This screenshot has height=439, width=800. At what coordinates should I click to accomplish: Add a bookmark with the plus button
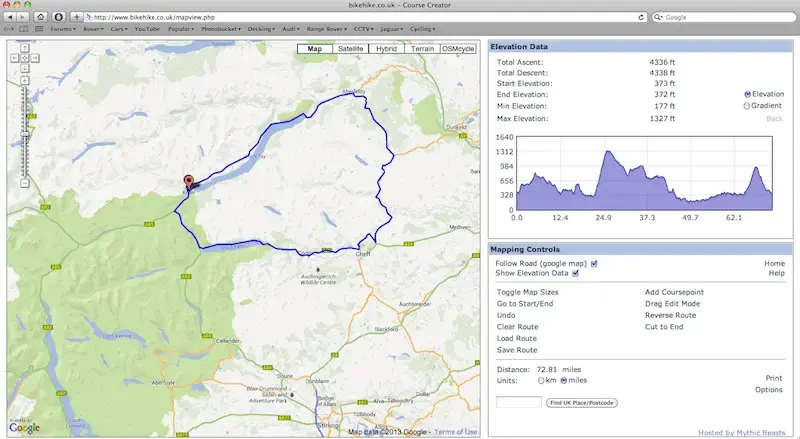click(77, 17)
